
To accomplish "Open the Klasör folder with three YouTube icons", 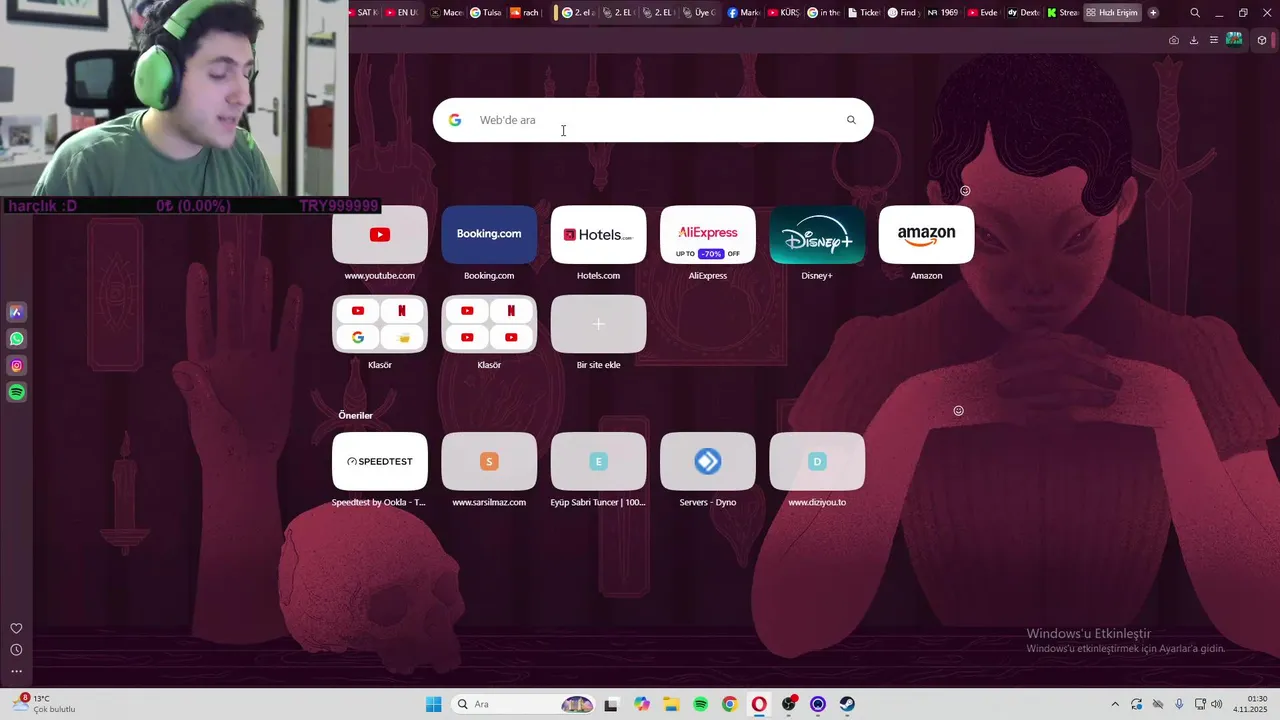I will pyautogui.click(x=489, y=324).
